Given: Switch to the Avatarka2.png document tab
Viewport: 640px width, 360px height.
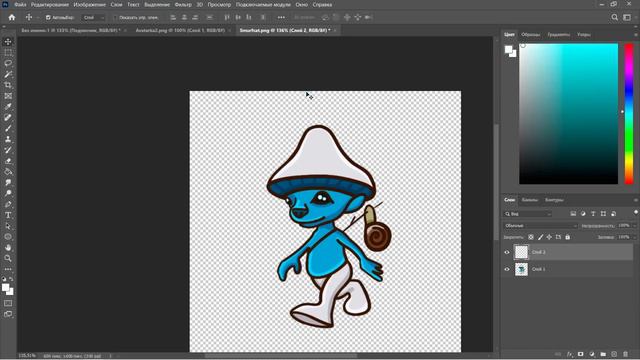Looking at the screenshot, I should [x=180, y=31].
